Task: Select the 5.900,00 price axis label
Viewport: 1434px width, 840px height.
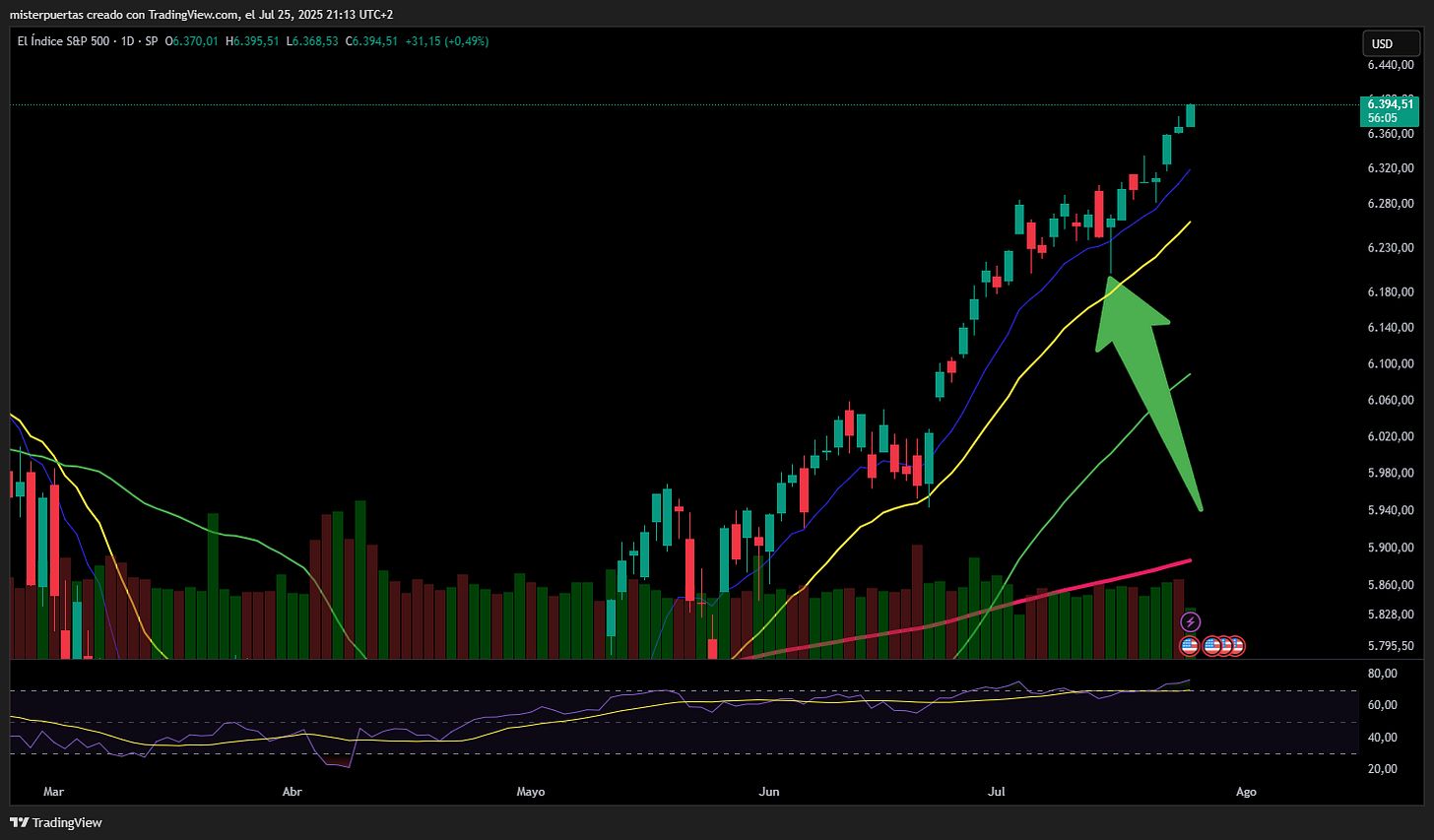Action: pyautogui.click(x=1391, y=548)
